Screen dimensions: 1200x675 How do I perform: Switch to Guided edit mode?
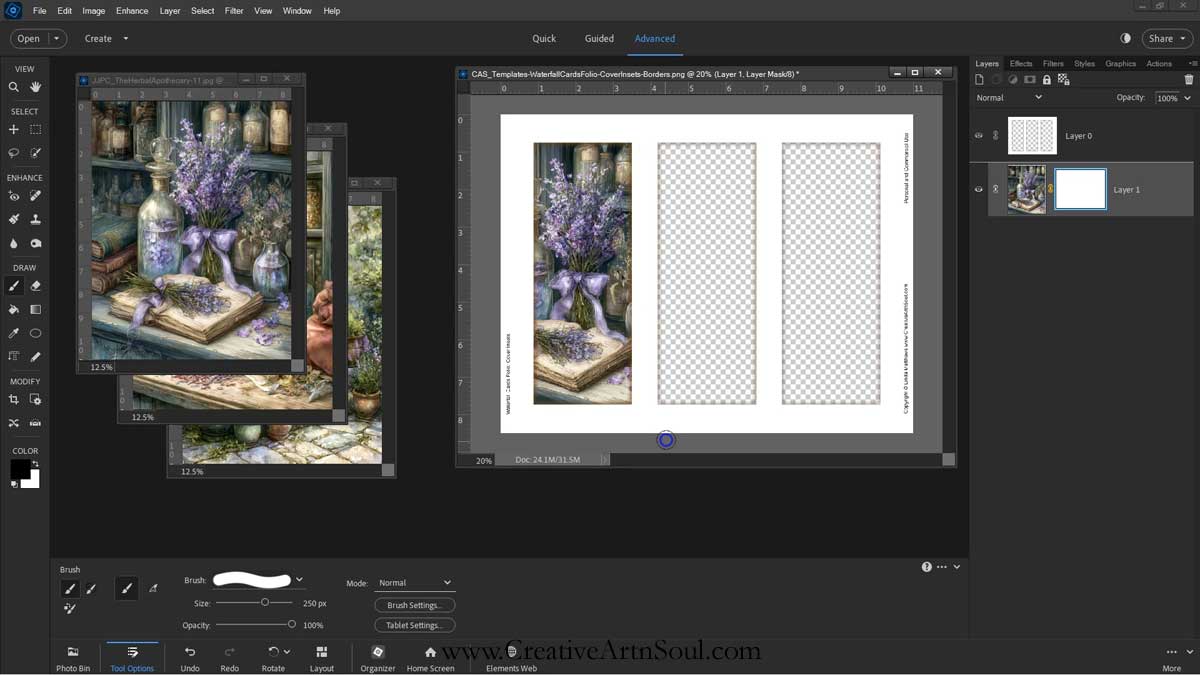[x=599, y=38]
